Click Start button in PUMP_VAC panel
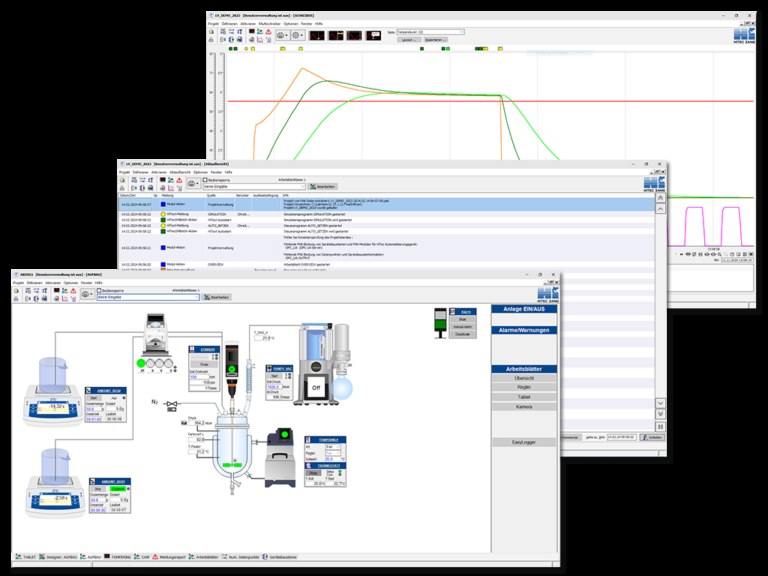Screen dimensions: 768x576 point(275,376)
